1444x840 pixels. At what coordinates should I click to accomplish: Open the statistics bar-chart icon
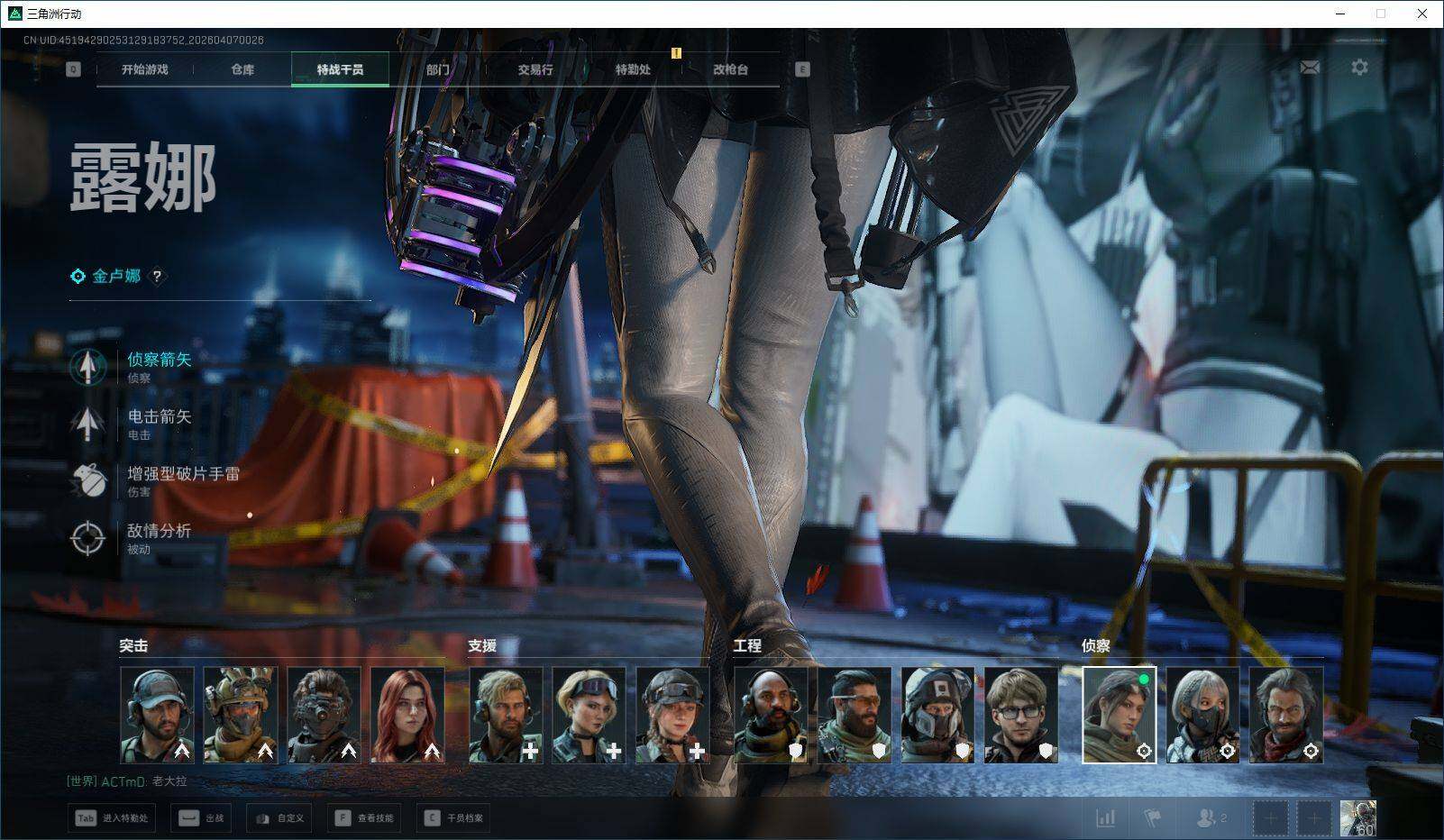click(1105, 818)
